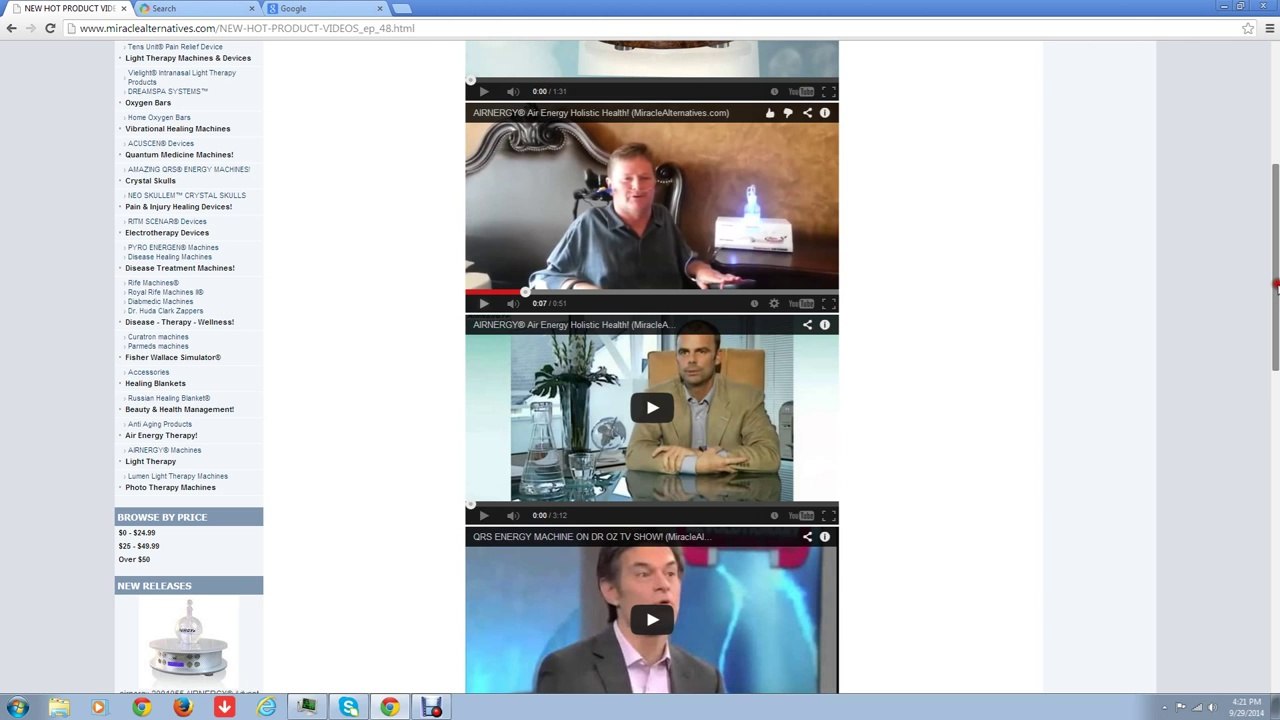Open 0:51 video on YouTube via logo

801,303
